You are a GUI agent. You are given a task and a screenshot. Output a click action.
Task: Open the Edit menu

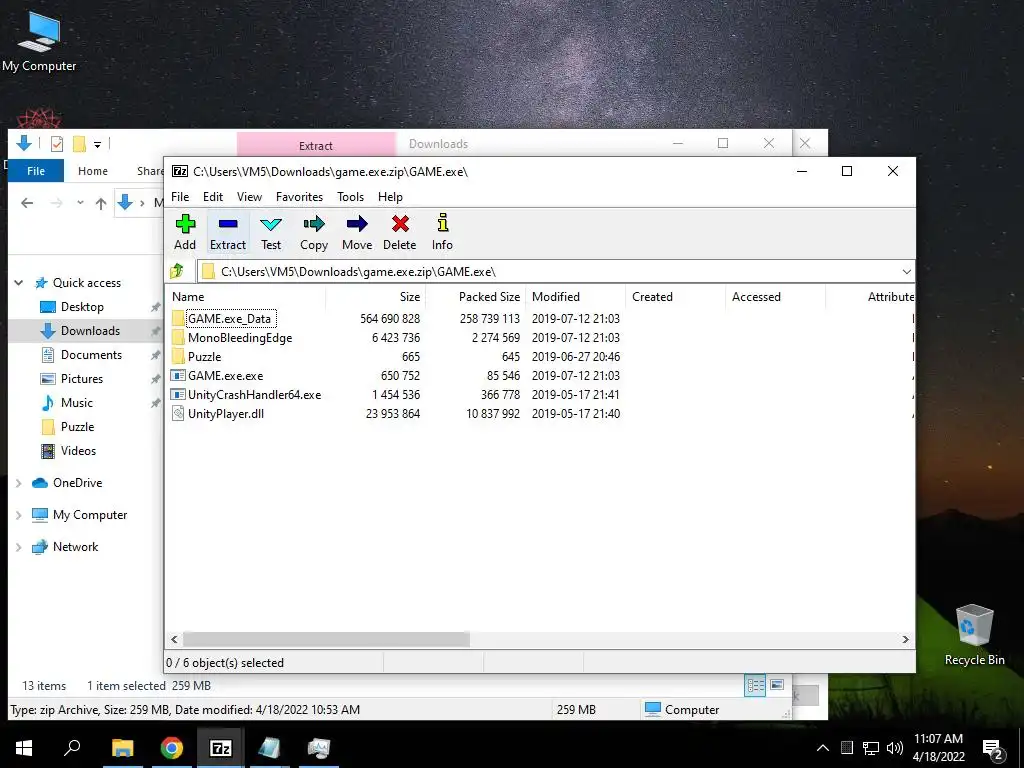[213, 197]
